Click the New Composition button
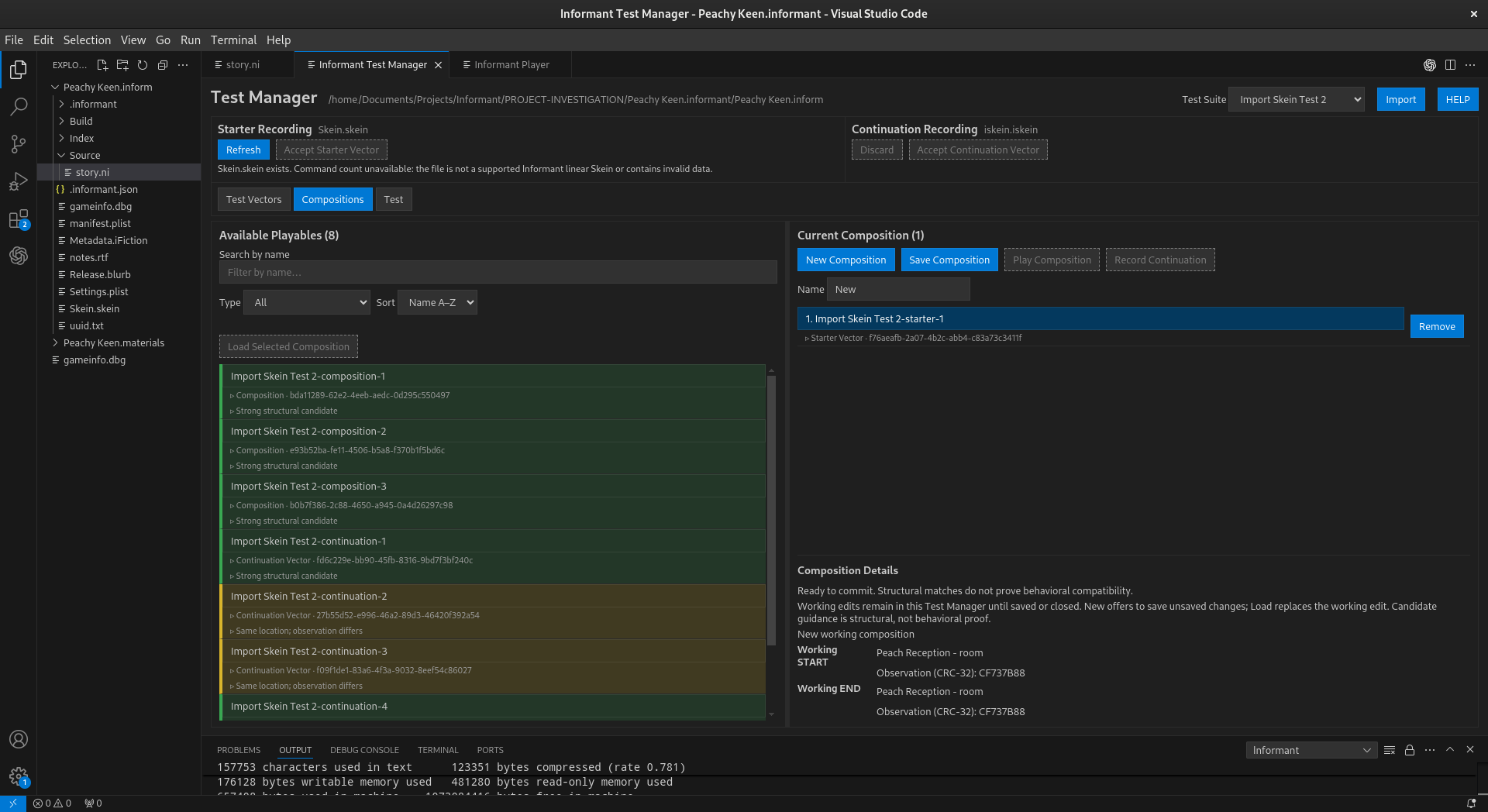The width and height of the screenshot is (1488, 812). (846, 260)
